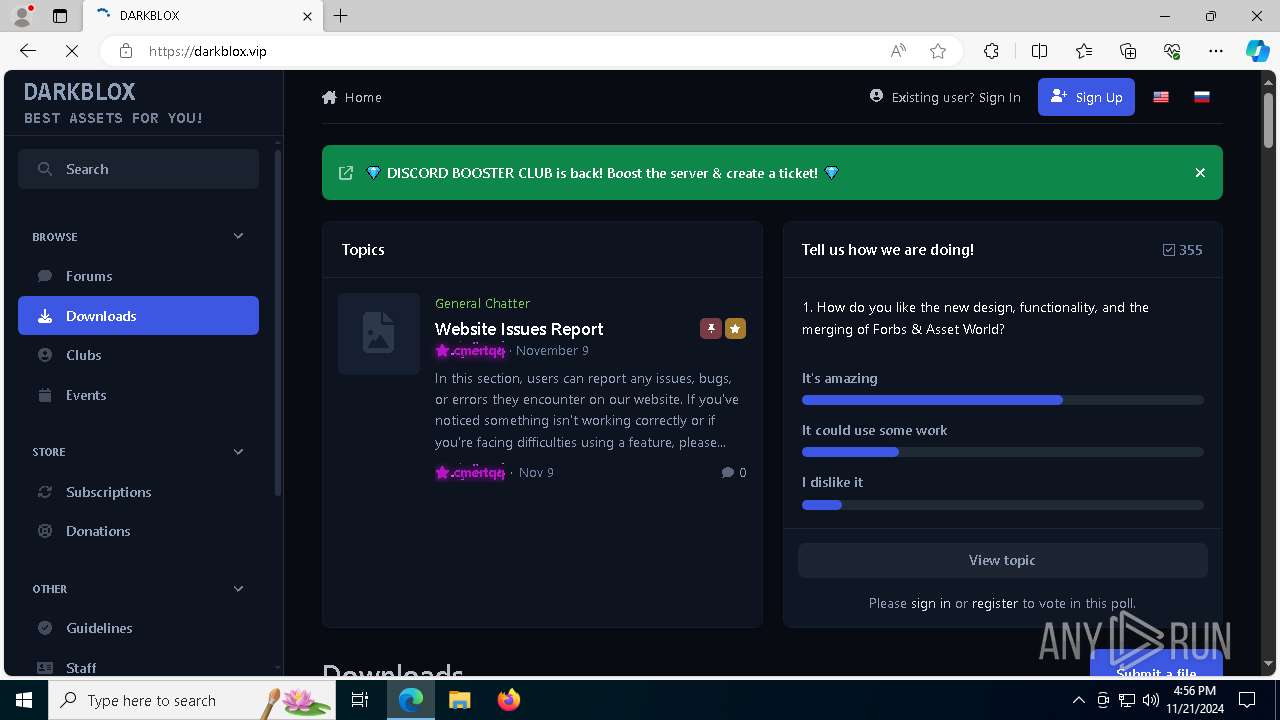
Task: Open Task View on the taskbar
Action: [x=360, y=700]
